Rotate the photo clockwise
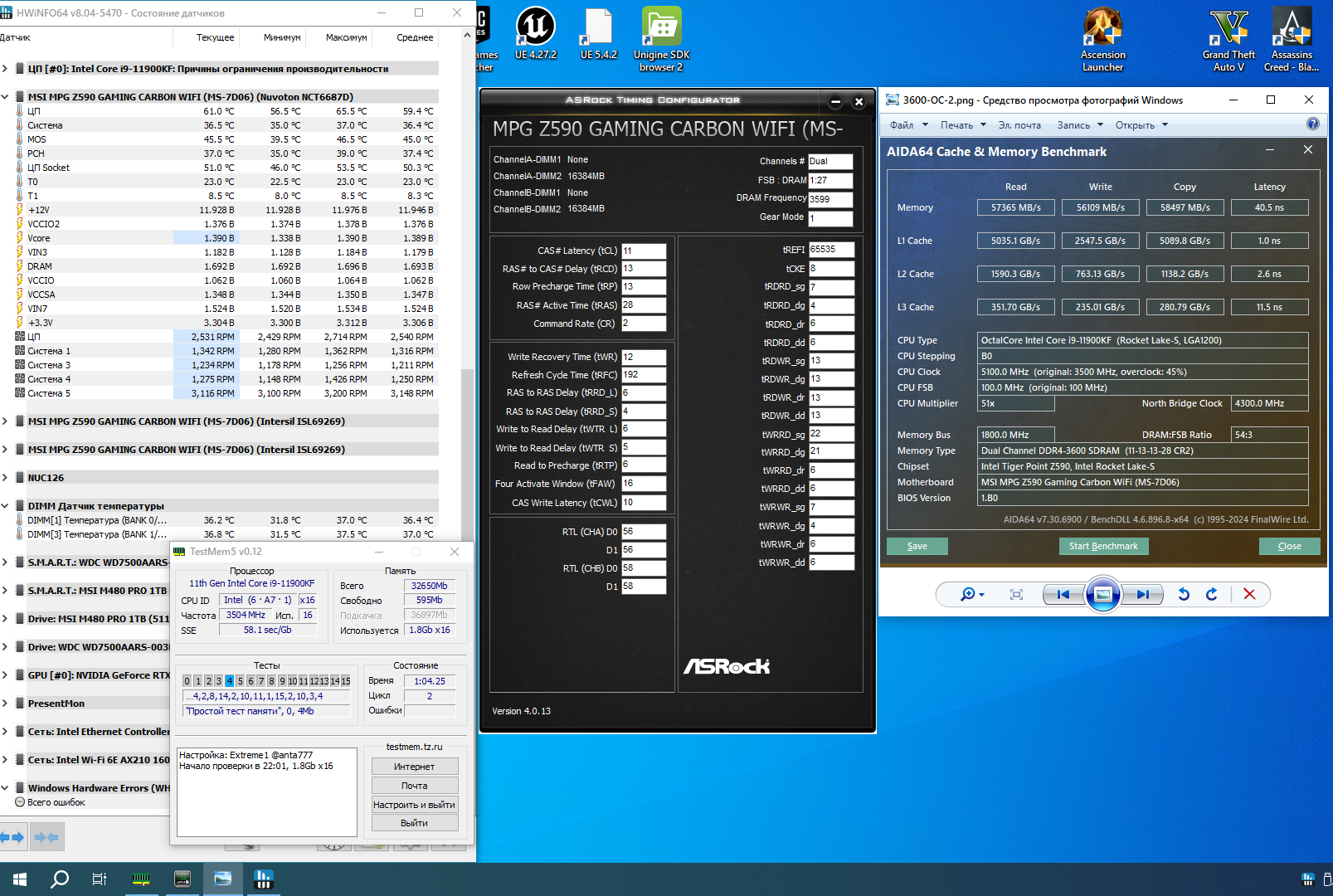 (x=1212, y=594)
